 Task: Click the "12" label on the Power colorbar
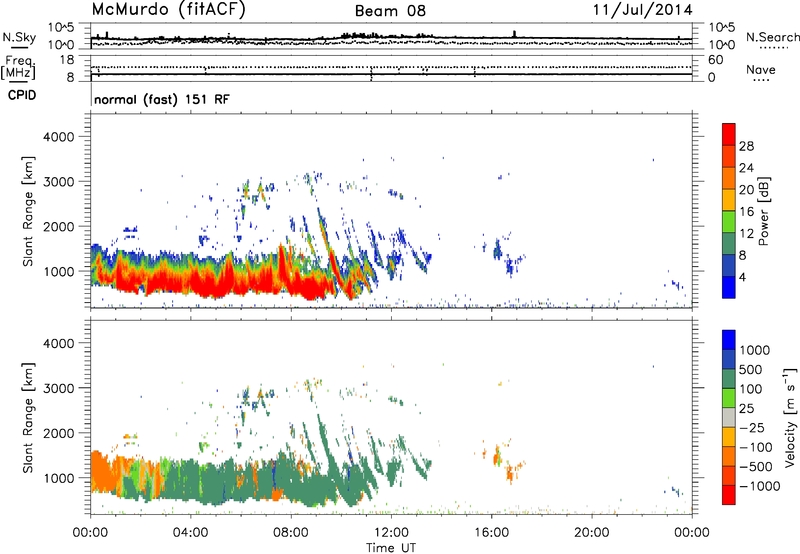(x=746, y=234)
